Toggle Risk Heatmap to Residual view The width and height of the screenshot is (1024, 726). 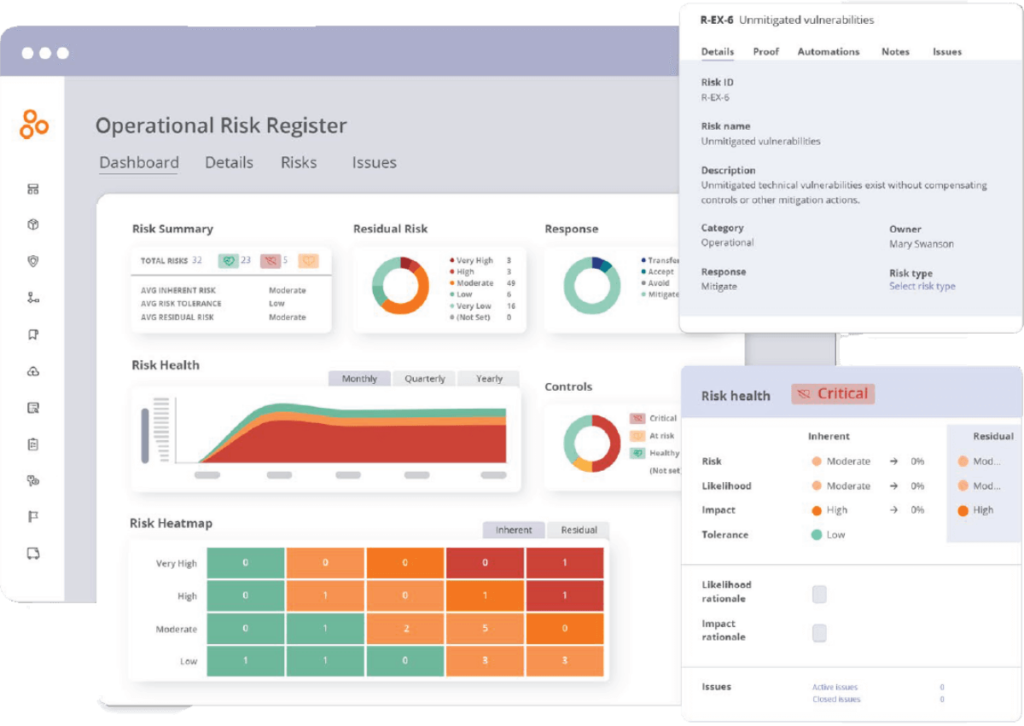coord(579,530)
